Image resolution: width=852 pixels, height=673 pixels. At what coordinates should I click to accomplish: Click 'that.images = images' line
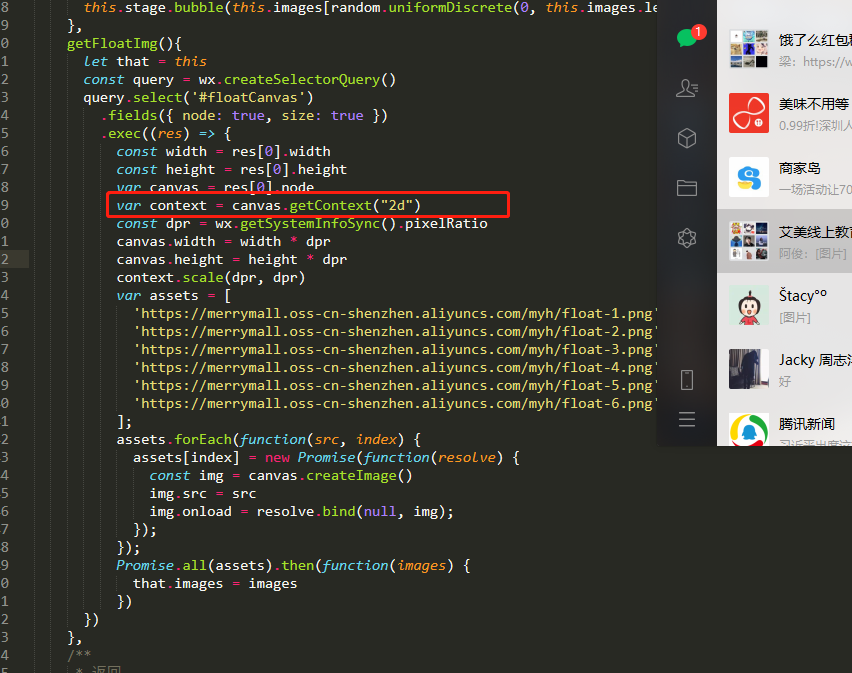click(215, 583)
